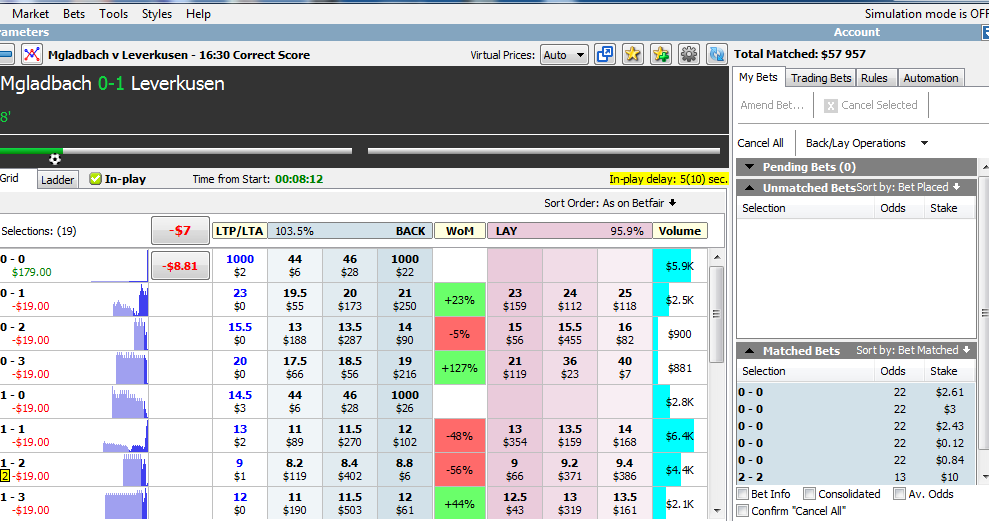Switch to the Ladder tab
This screenshot has height=521, width=989.
pos(57,180)
